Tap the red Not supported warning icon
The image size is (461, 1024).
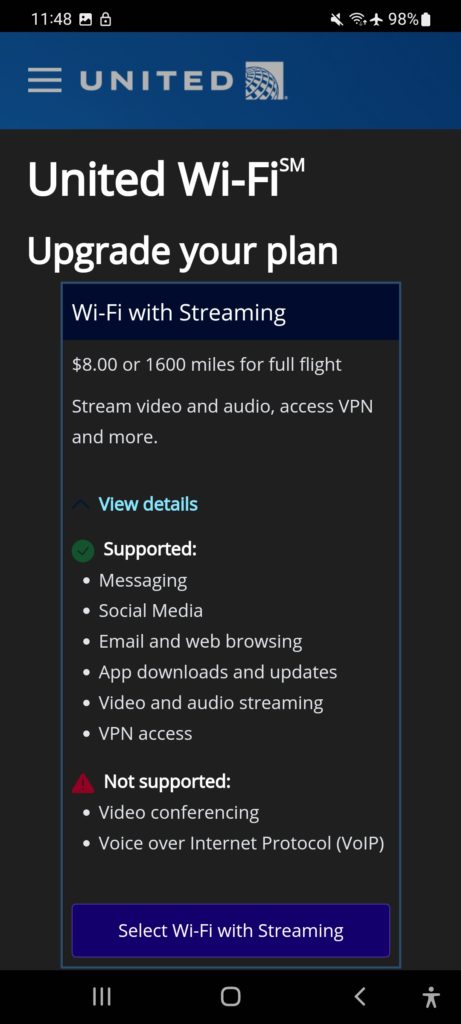coord(83,782)
